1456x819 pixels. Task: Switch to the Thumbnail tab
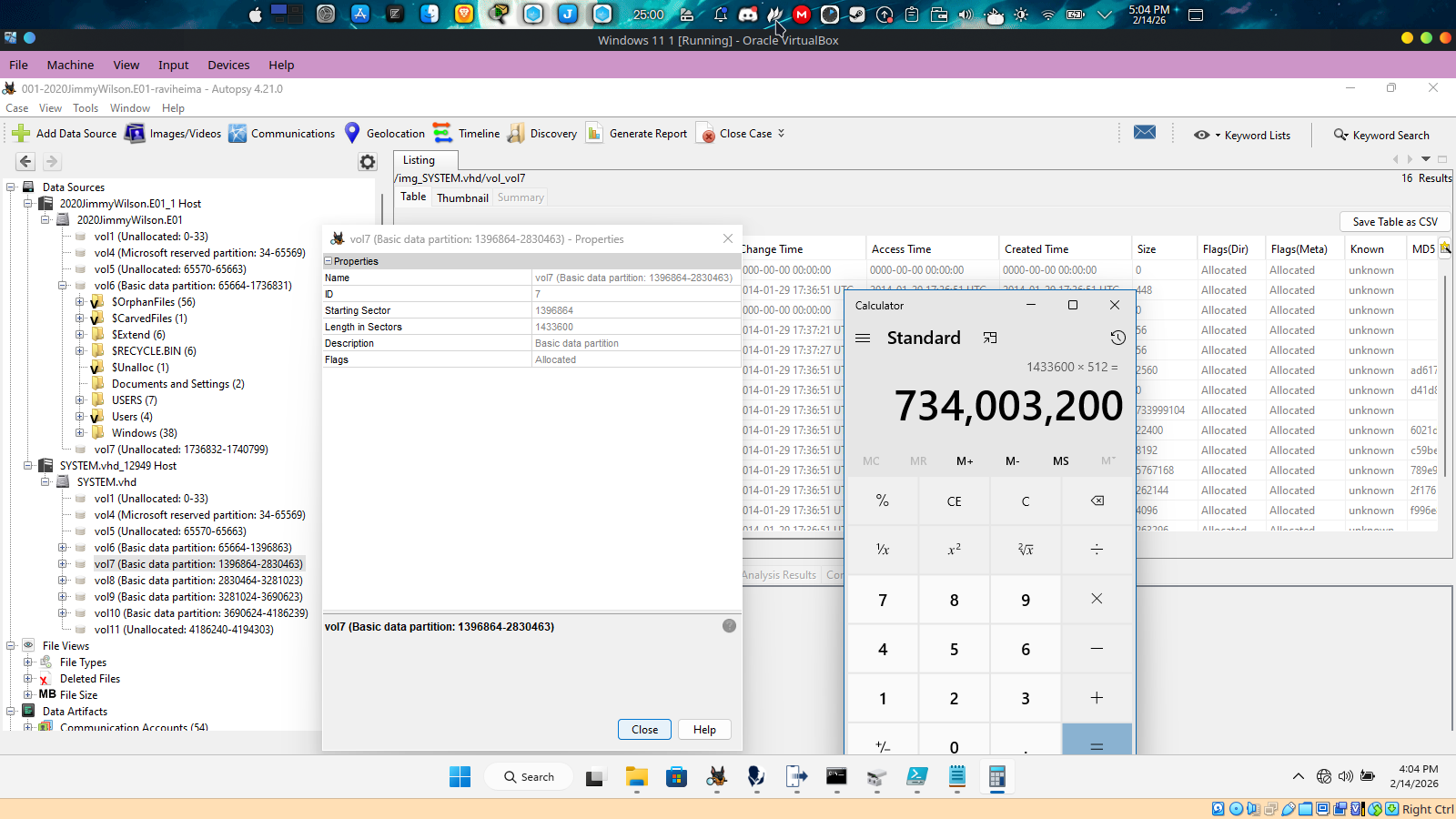pos(462,197)
